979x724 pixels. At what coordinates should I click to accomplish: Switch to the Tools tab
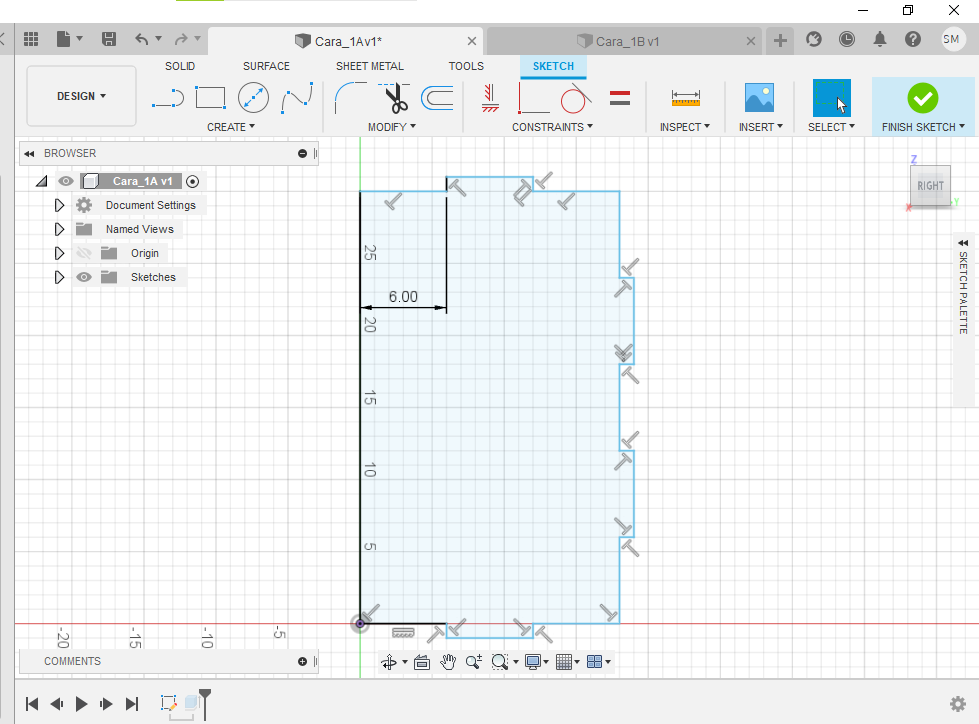tap(466, 66)
